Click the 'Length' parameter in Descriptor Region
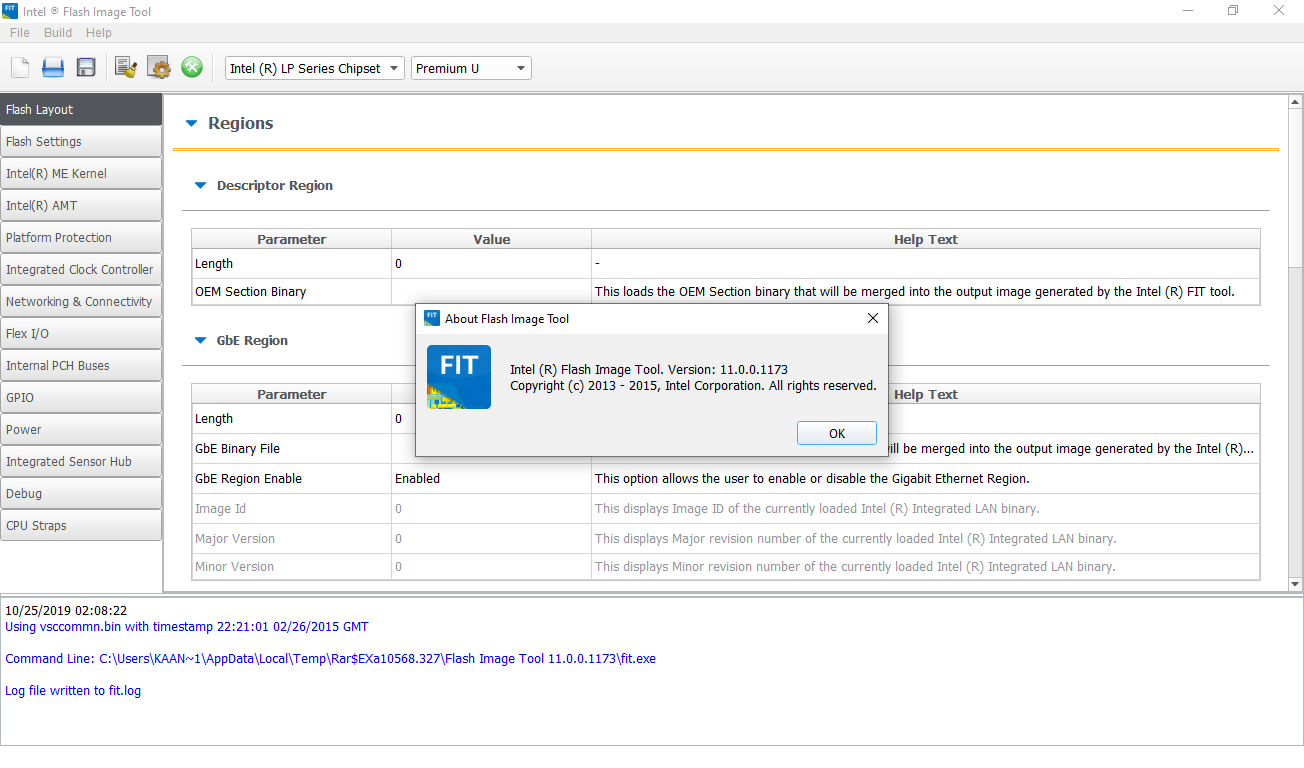The image size is (1304, 768). pyautogui.click(x=292, y=264)
